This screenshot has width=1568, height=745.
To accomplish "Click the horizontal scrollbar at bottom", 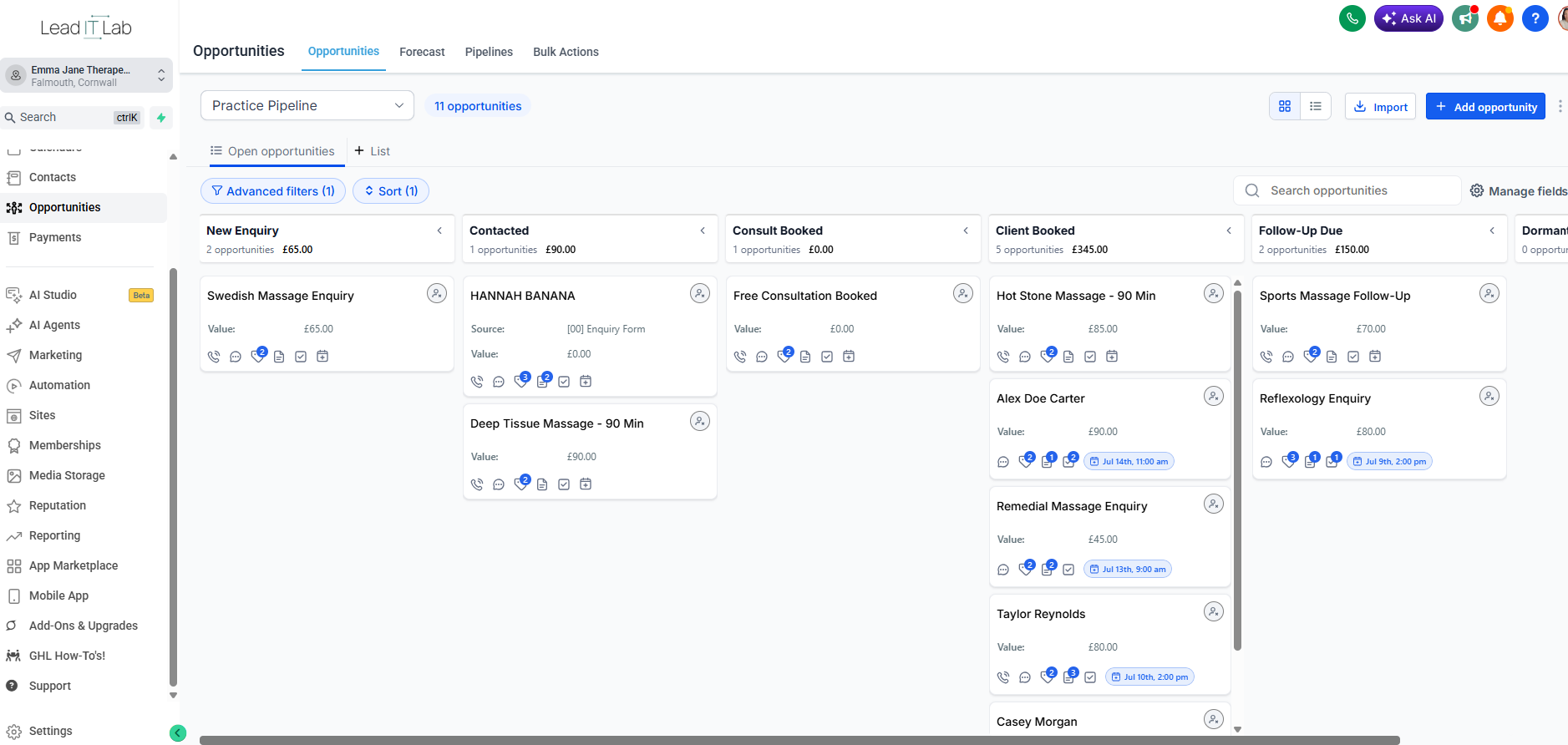I will click(799, 740).
